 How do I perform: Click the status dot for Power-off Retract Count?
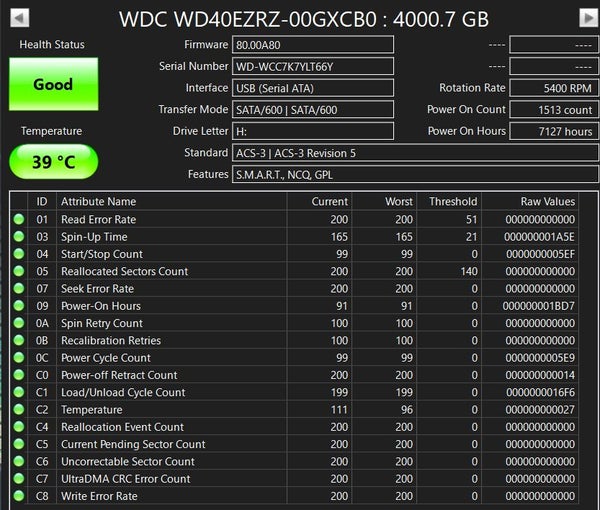(x=19, y=375)
